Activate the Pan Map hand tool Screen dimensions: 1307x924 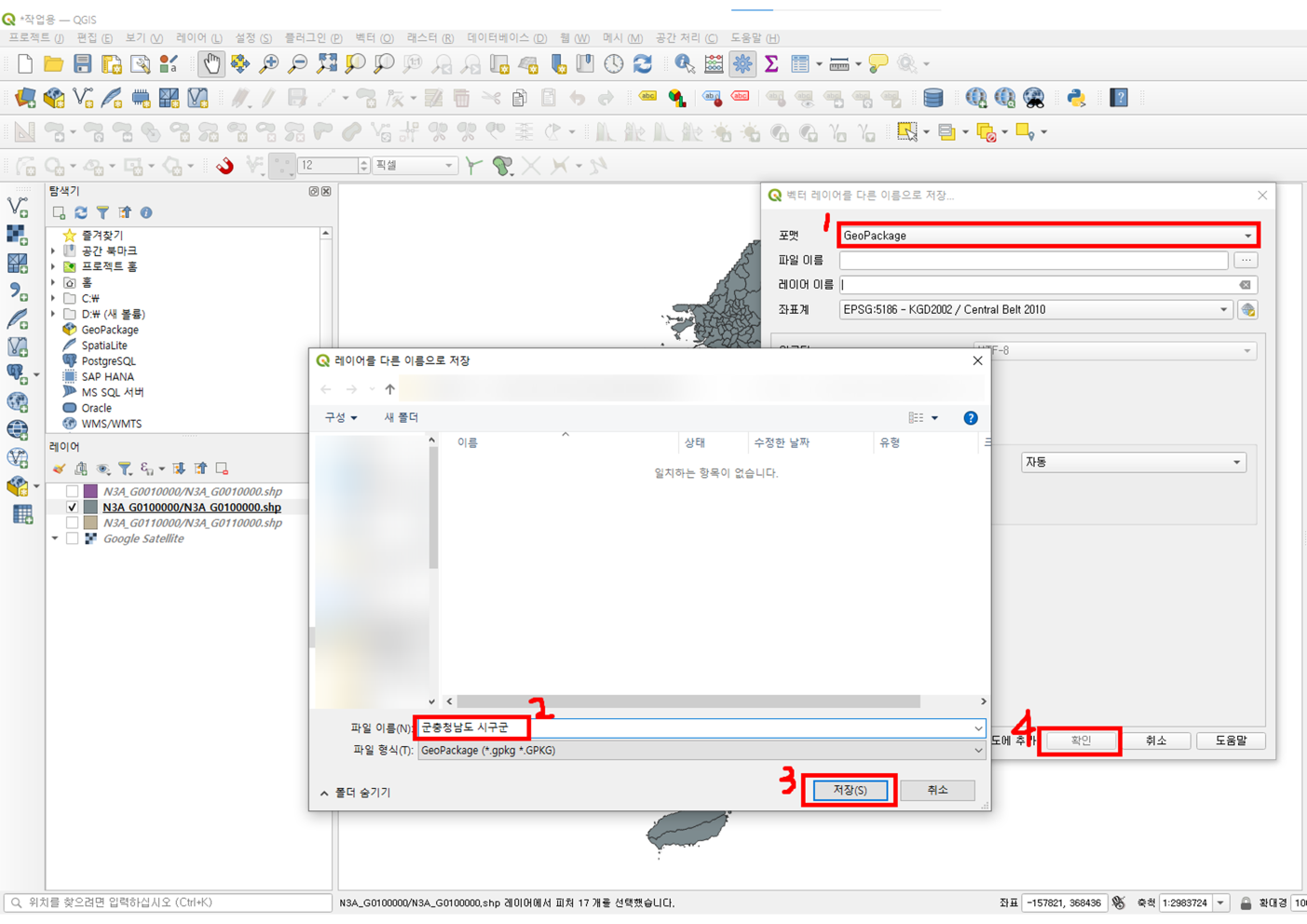[211, 64]
